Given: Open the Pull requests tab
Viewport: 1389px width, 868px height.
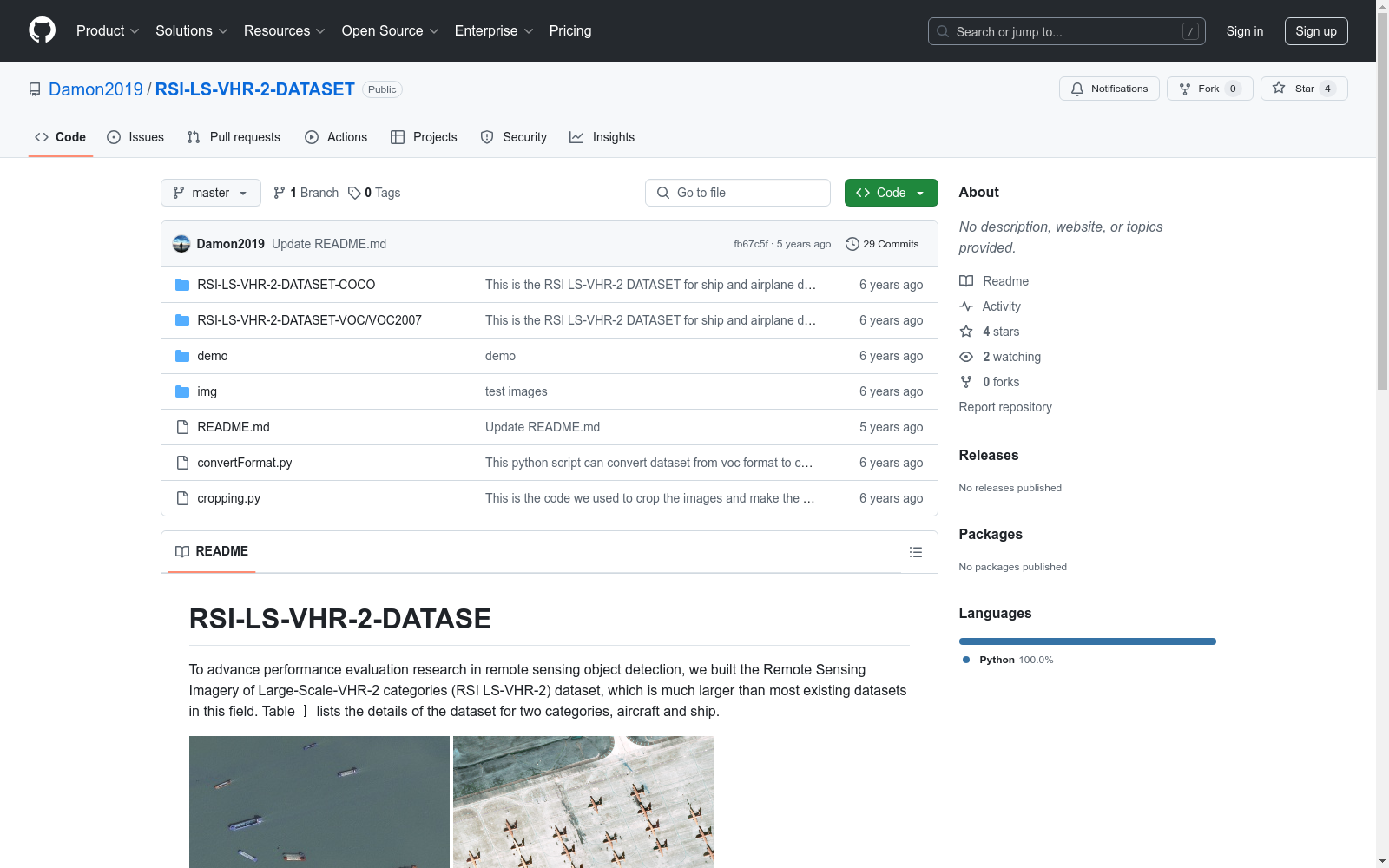Looking at the screenshot, I should point(234,137).
